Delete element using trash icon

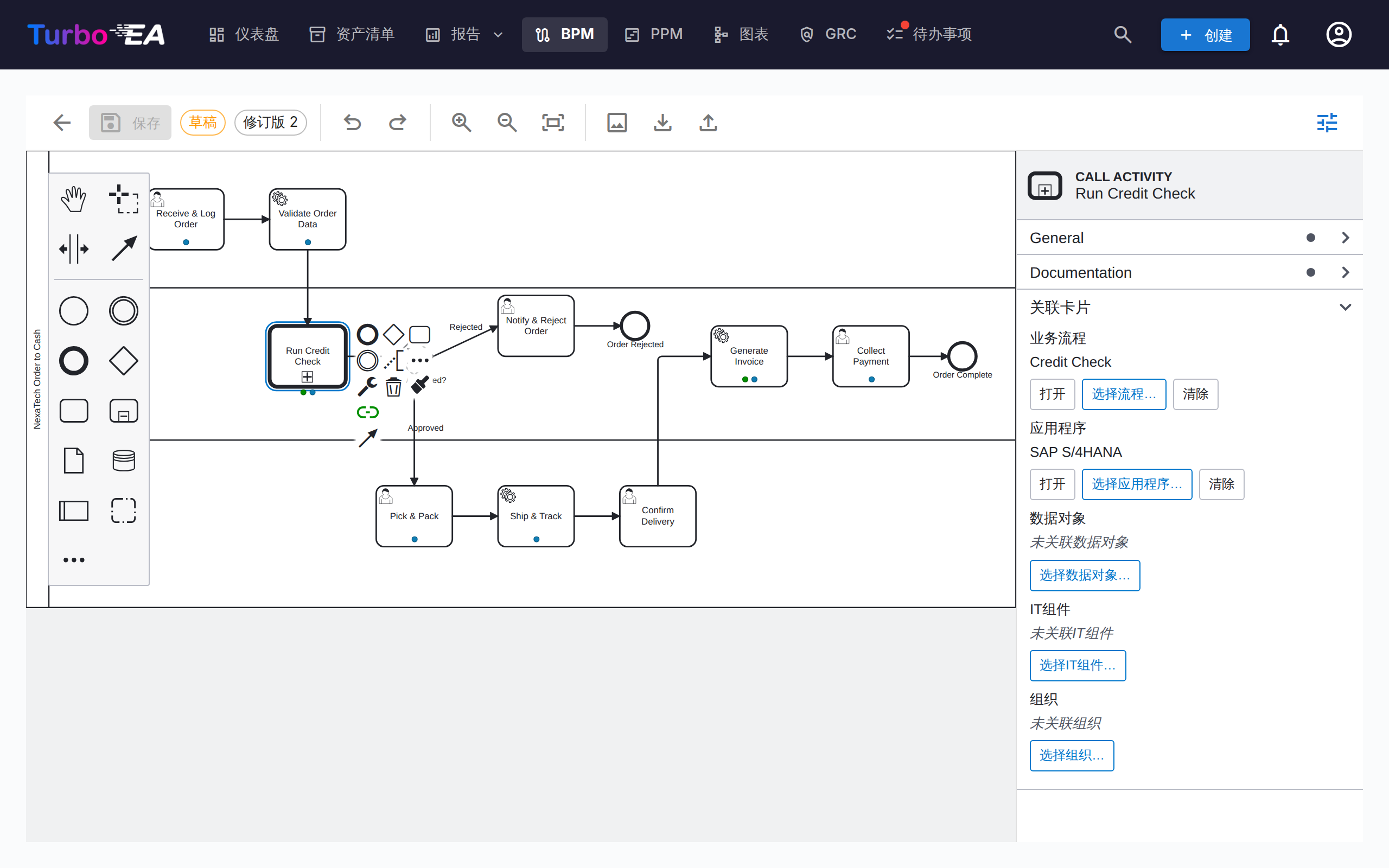(x=393, y=387)
